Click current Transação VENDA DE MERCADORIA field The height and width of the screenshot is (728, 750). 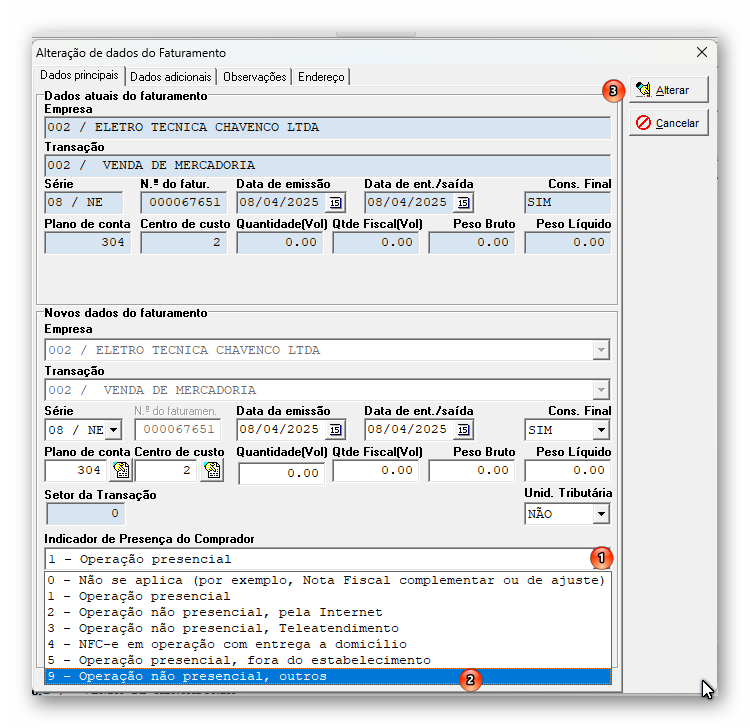click(328, 165)
